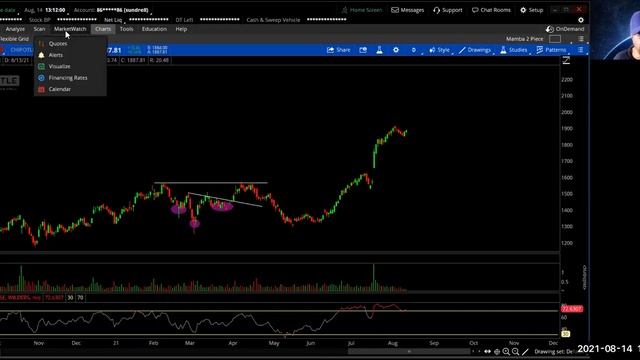Click the volume spike bar in July
Image resolution: width=640 pixels, height=360 pixels.
373,278
